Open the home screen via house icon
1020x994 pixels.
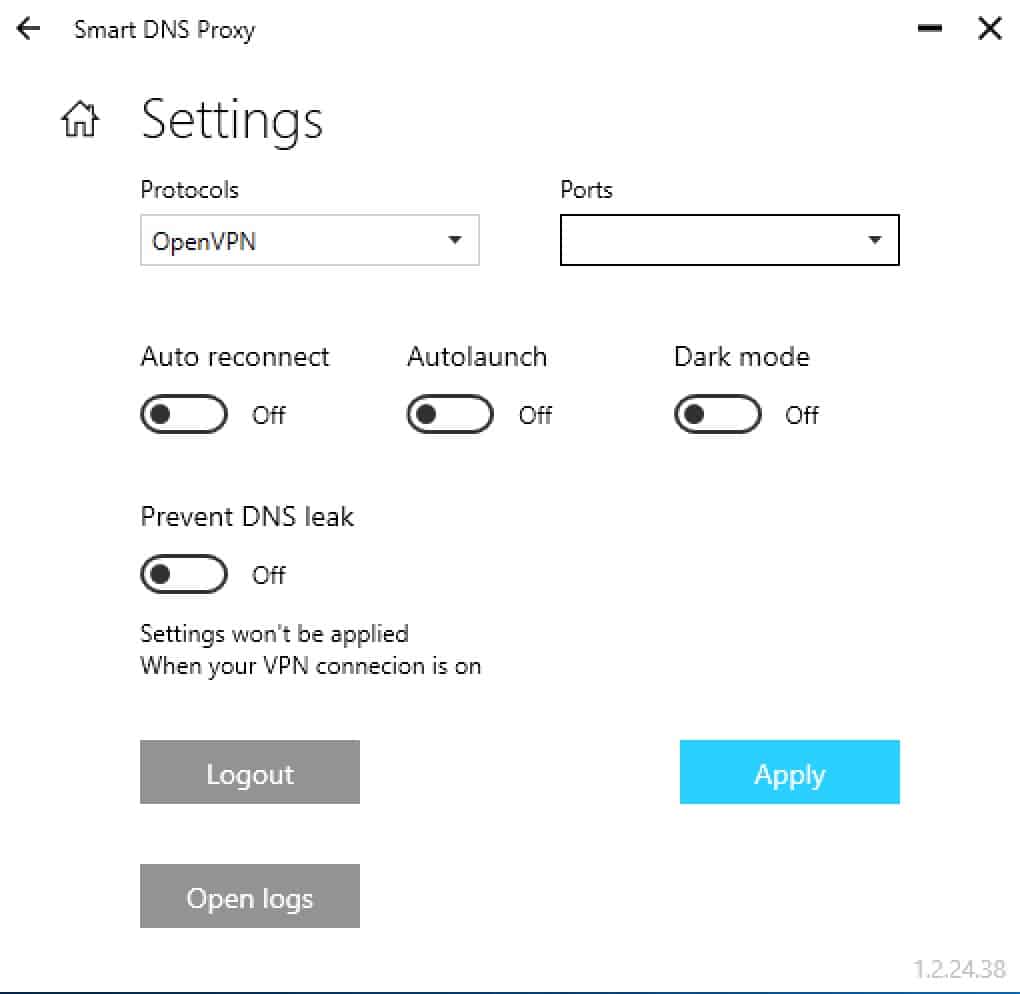coord(80,119)
